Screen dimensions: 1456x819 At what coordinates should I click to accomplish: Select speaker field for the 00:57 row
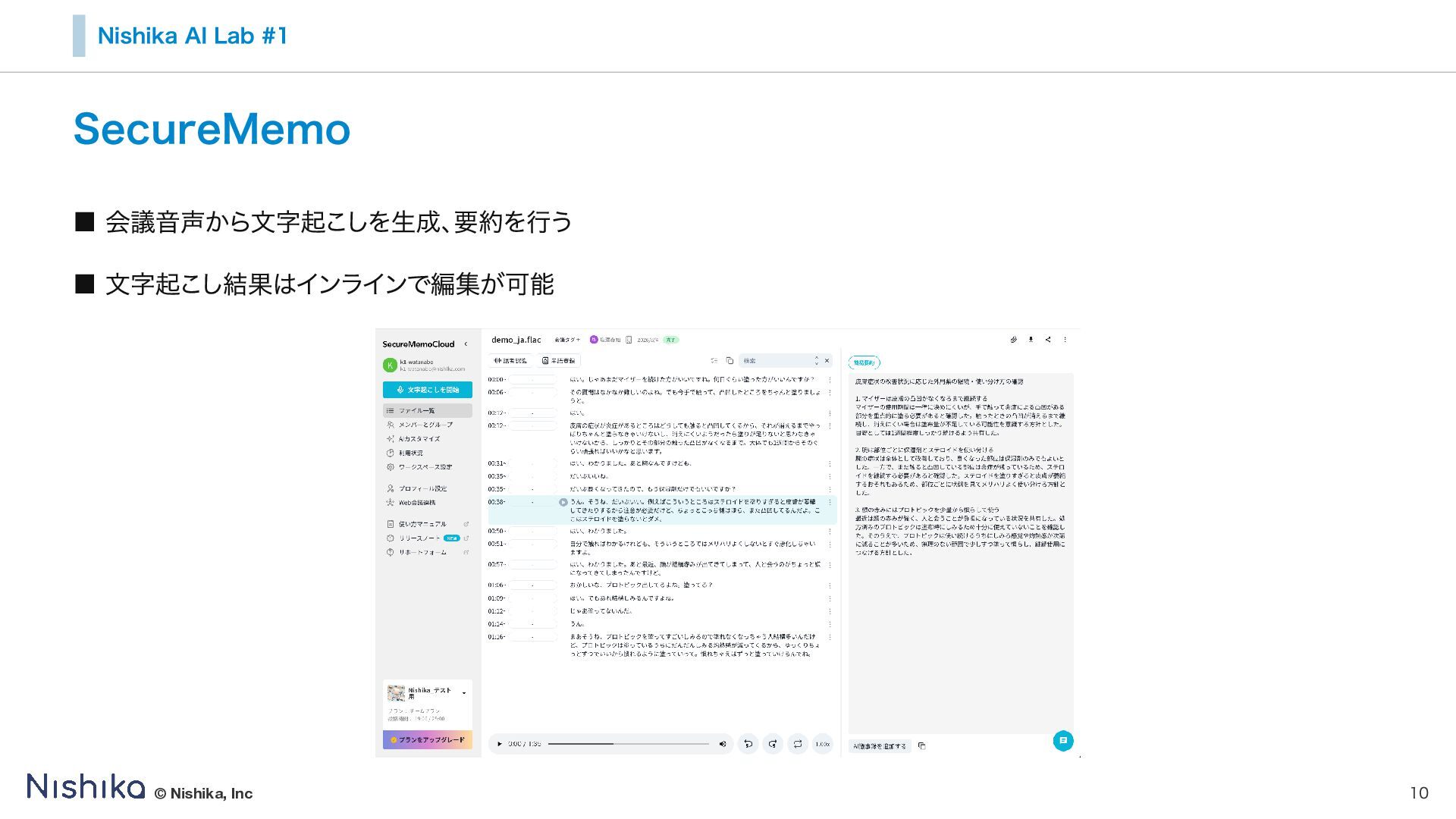(x=532, y=564)
